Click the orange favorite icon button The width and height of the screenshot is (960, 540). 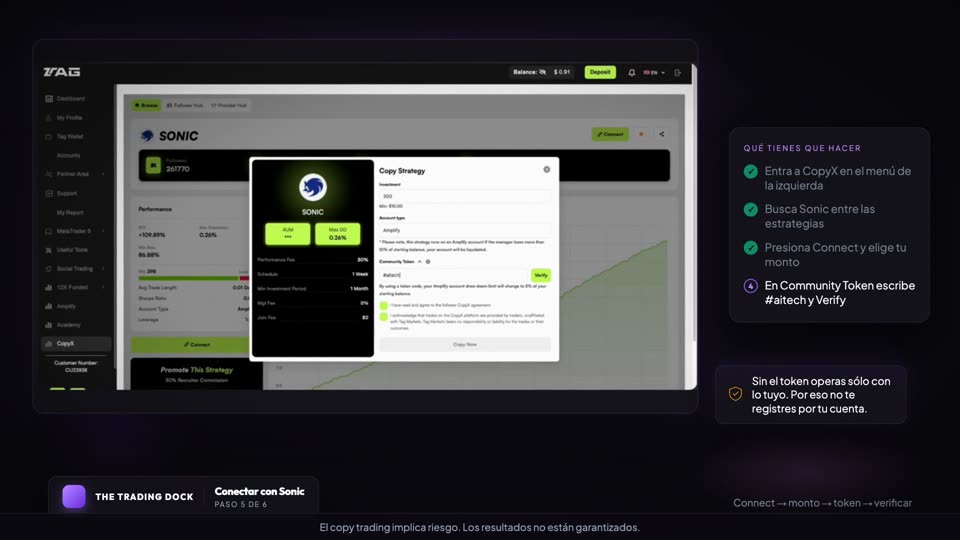point(641,134)
